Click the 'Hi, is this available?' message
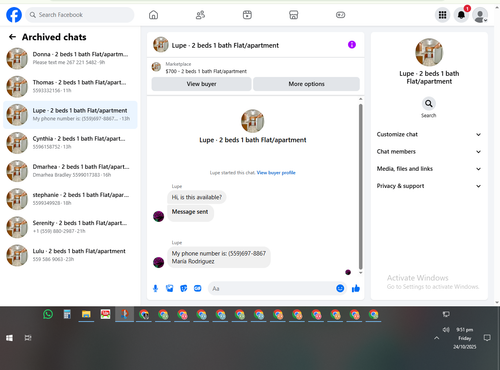Screen dimensions: 500x370 click(197, 197)
